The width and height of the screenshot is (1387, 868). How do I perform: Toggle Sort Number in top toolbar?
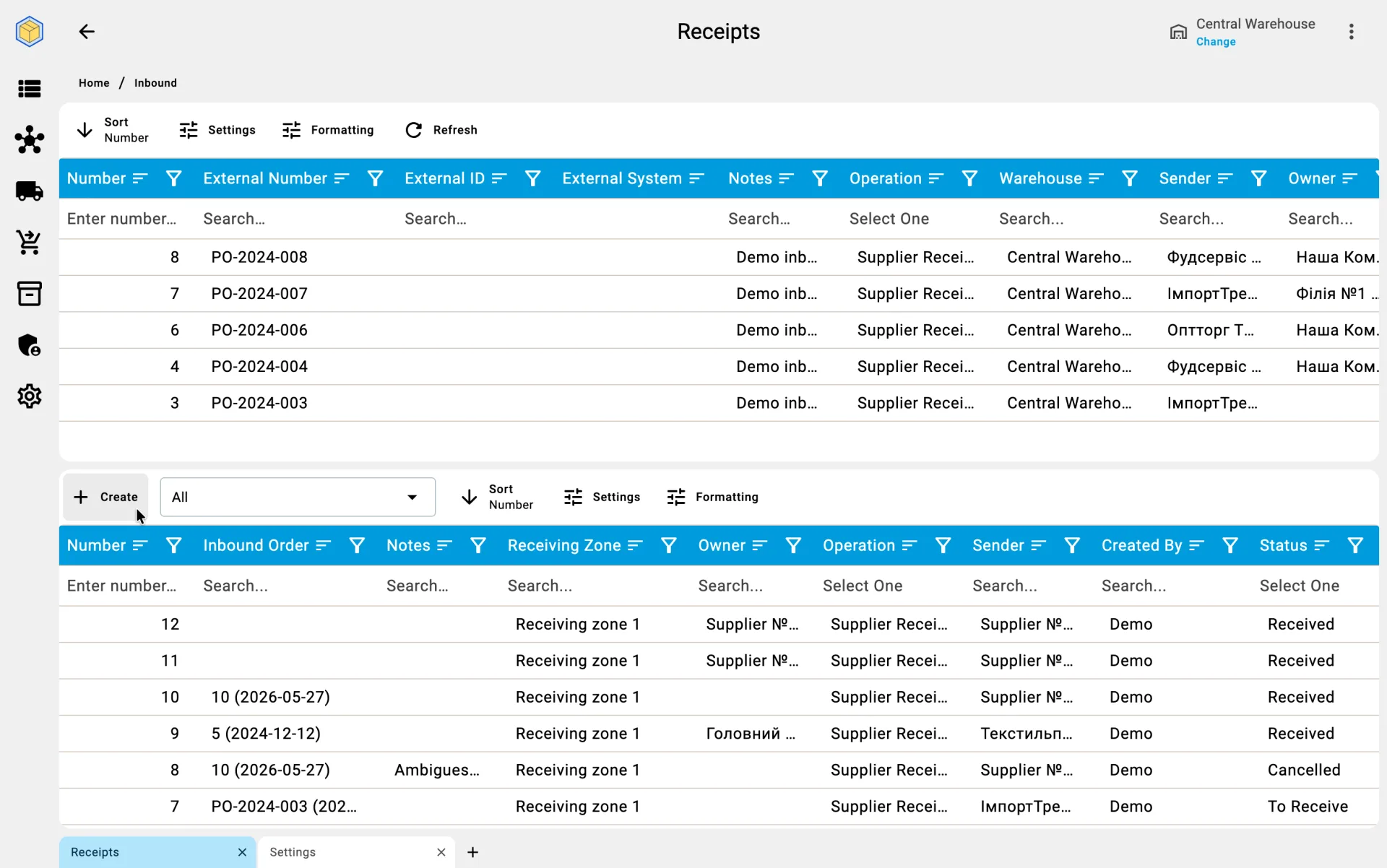tap(113, 130)
